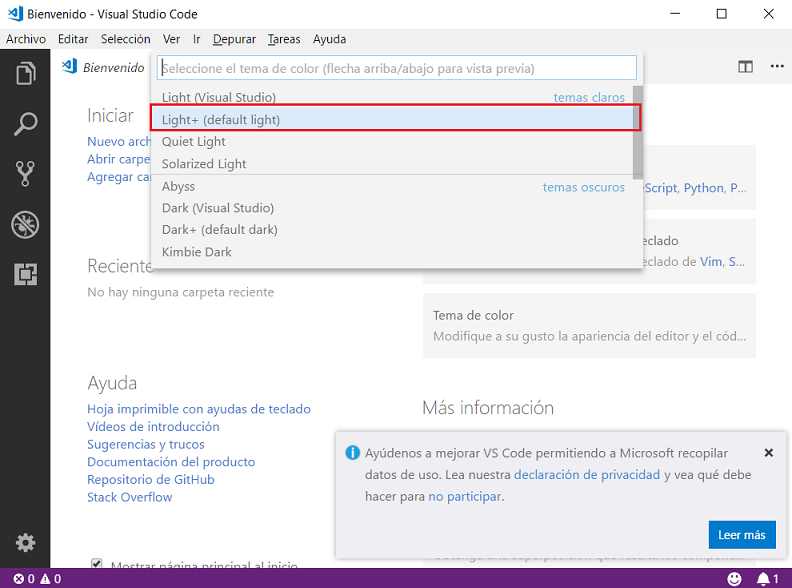This screenshot has width=792, height=588.
Task: Open the Archivo menu
Action: 26,39
